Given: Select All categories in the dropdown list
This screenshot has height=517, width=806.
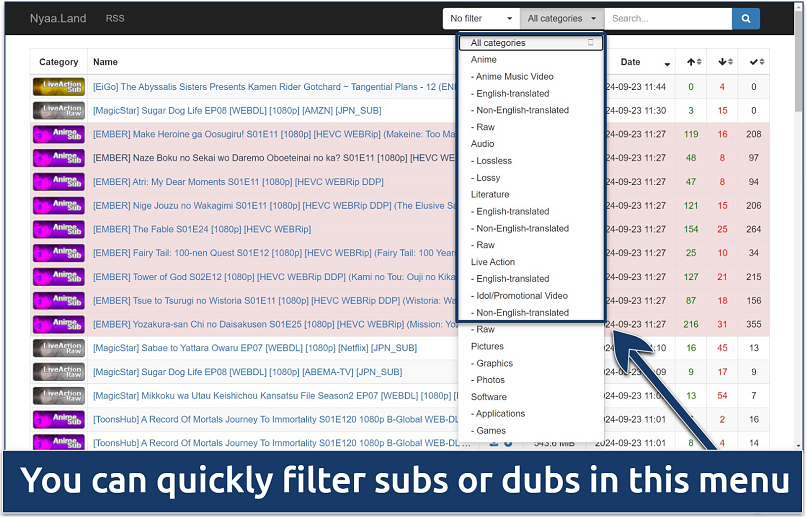Looking at the screenshot, I should pos(531,43).
